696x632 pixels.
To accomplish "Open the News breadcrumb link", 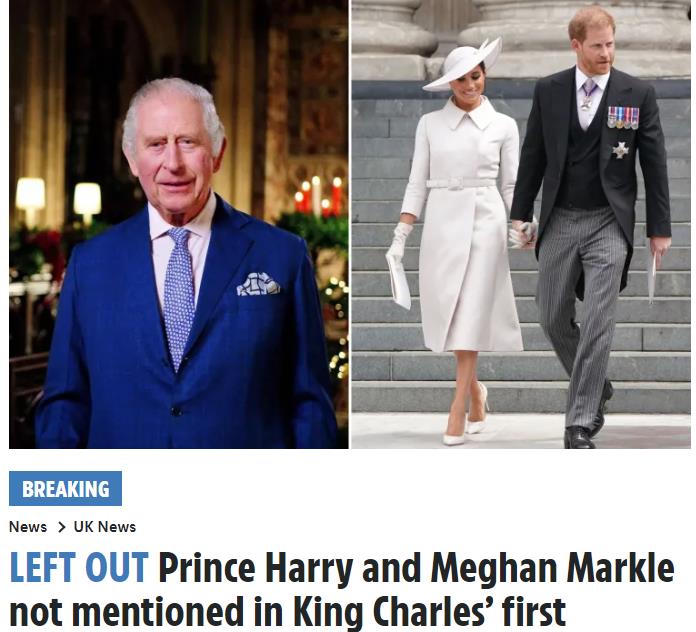I will click(28, 527).
